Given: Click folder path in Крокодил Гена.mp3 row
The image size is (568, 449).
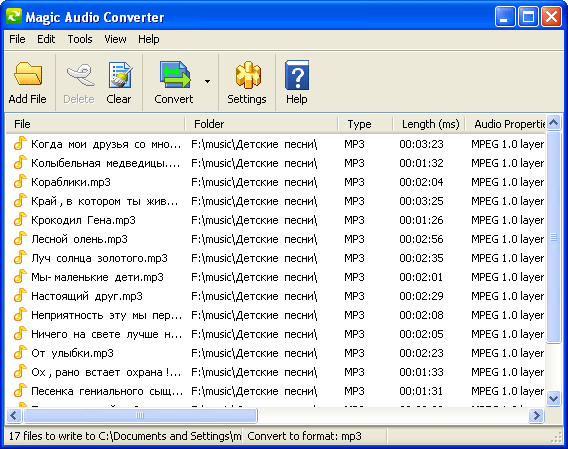Looking at the screenshot, I should (x=254, y=220).
